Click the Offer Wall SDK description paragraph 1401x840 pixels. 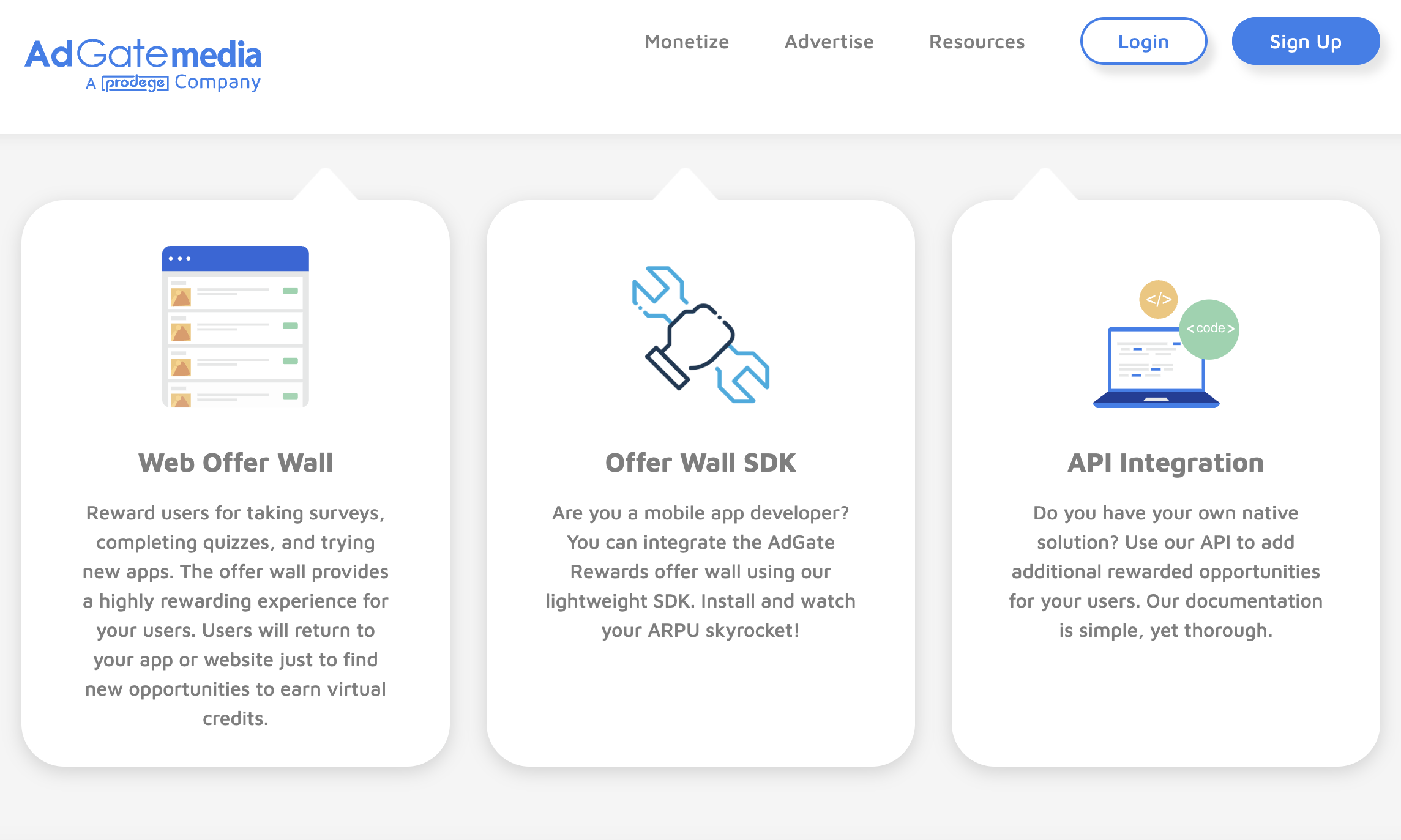coord(700,571)
